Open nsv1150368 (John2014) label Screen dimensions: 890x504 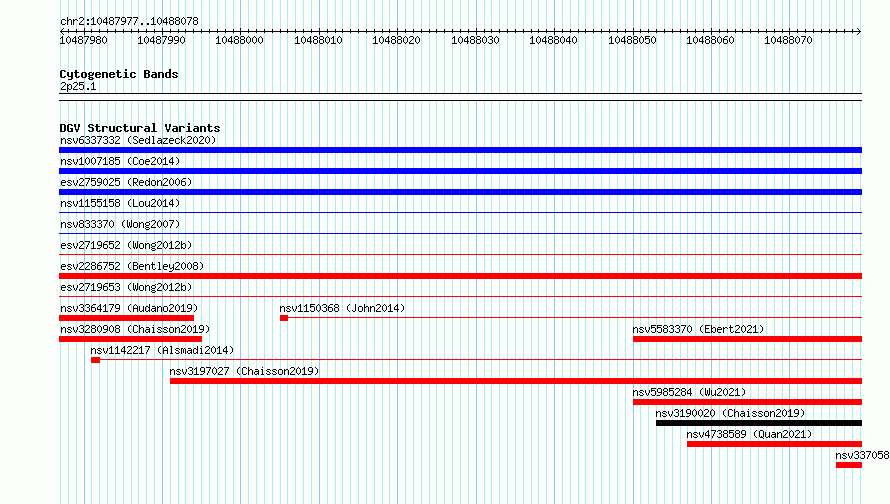342,308
